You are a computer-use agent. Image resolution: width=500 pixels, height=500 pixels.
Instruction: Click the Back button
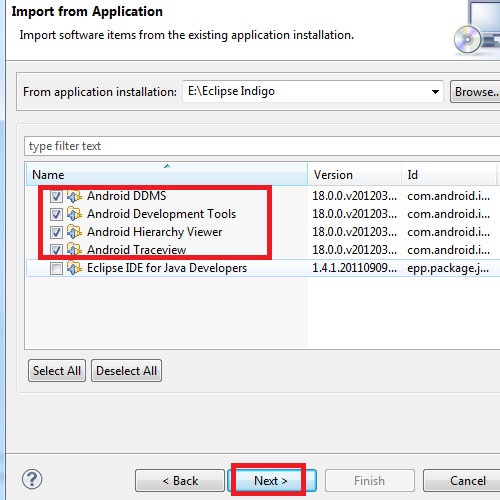point(180,481)
